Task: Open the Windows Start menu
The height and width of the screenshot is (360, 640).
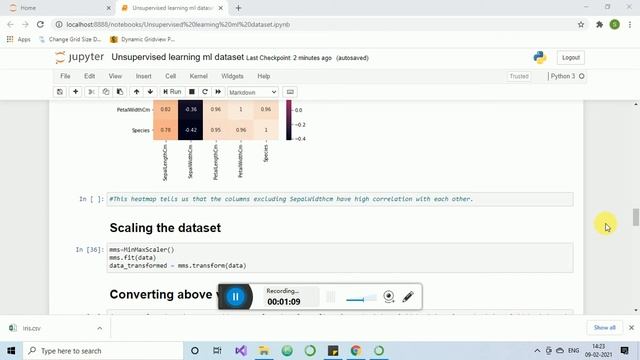Action: tap(11, 351)
